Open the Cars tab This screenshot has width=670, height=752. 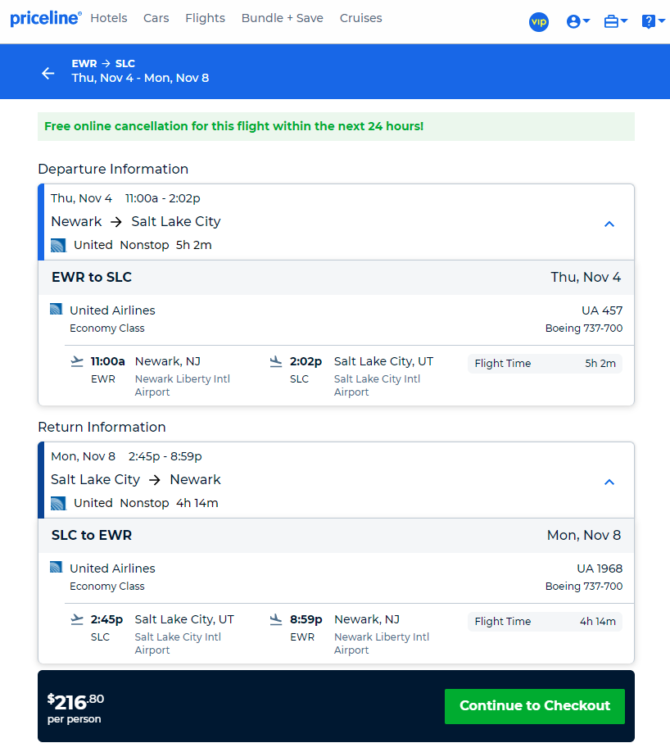coord(156,18)
